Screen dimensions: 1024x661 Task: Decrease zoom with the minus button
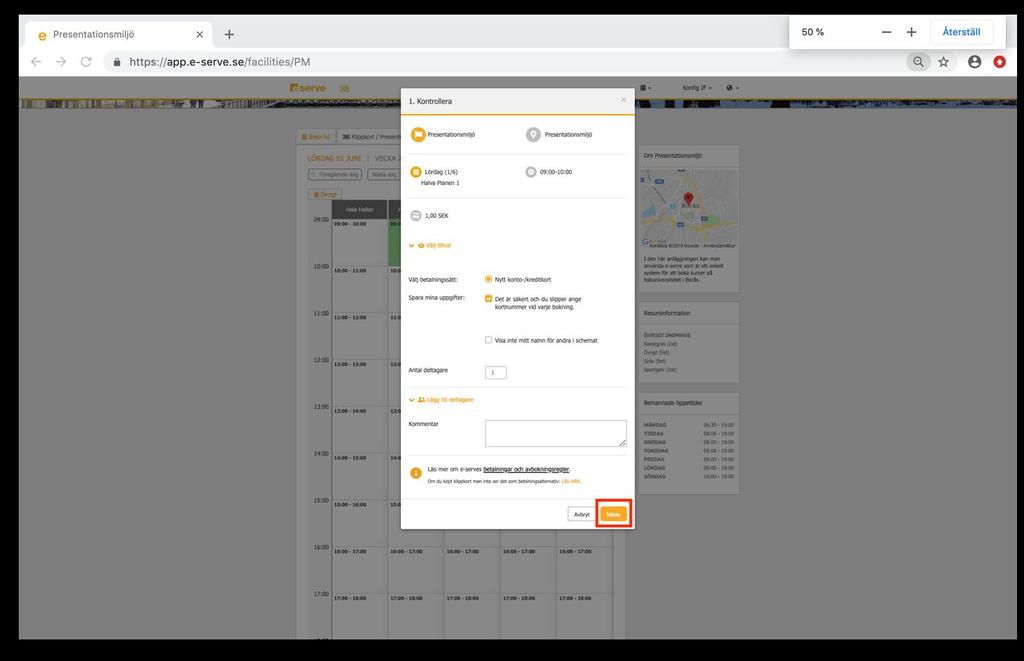coord(886,32)
